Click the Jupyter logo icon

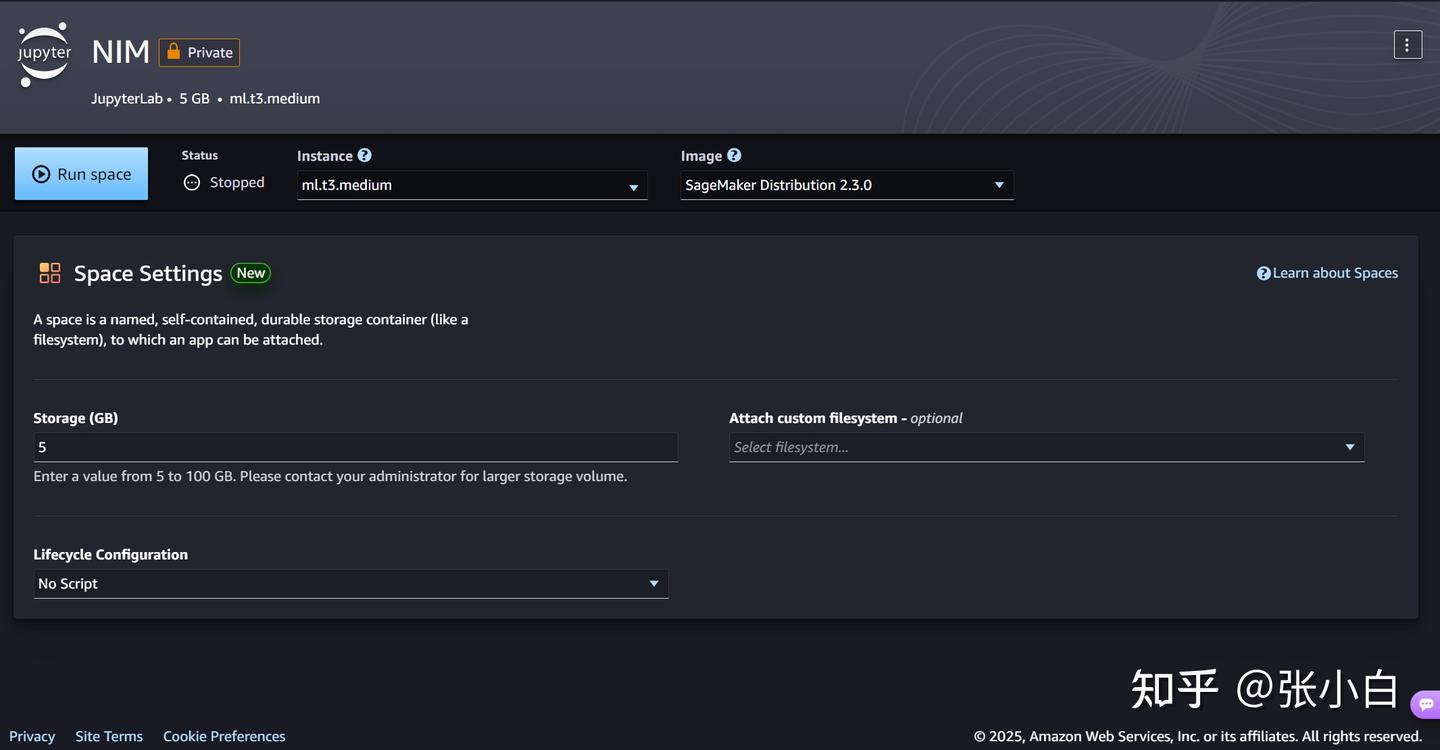pos(45,54)
